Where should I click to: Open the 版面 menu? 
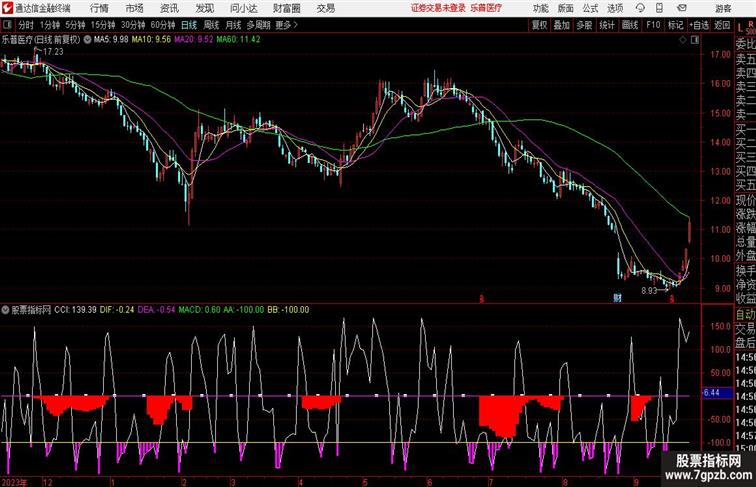pos(566,8)
